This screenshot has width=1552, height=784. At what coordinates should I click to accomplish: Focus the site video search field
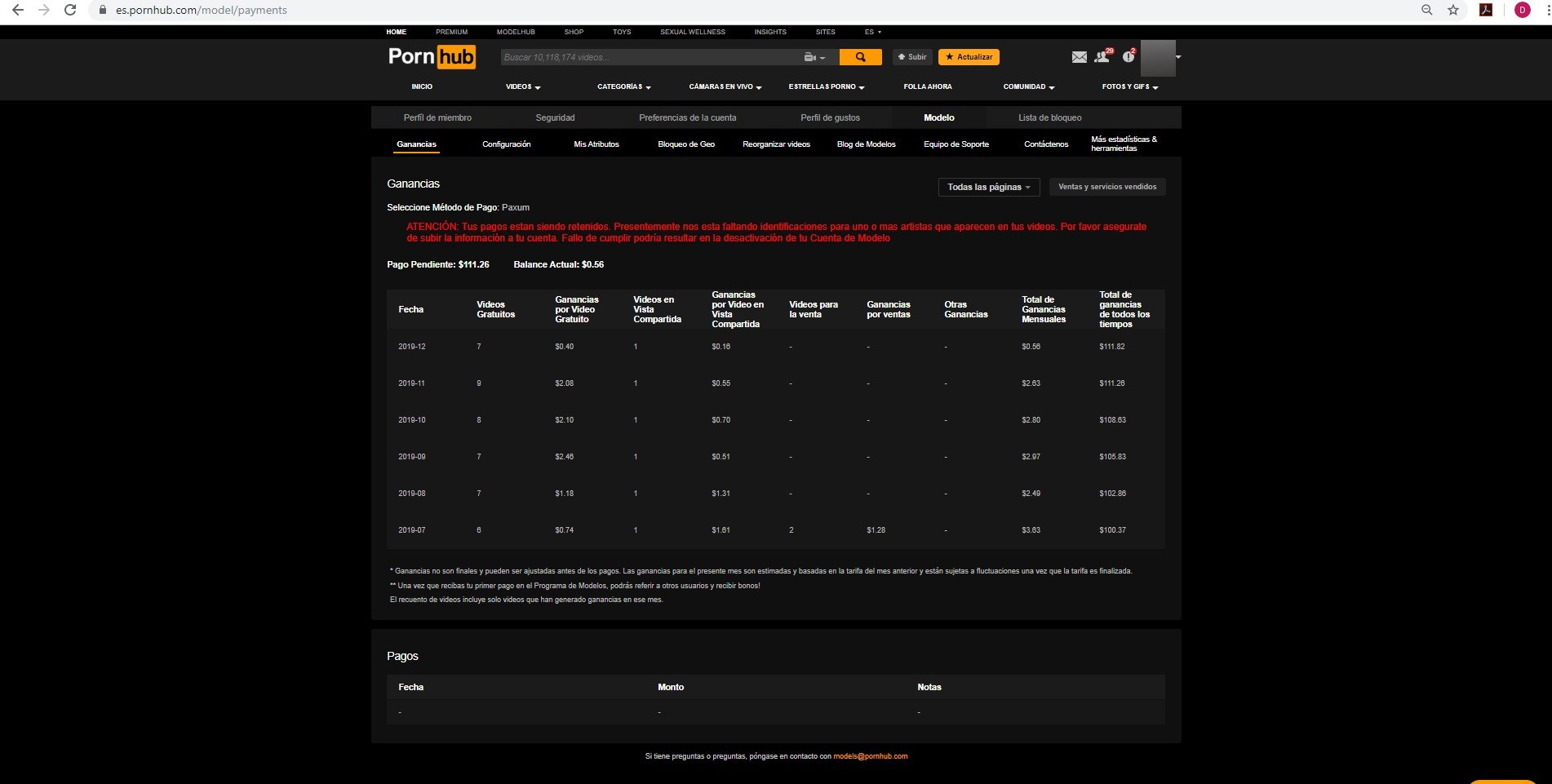click(x=649, y=57)
